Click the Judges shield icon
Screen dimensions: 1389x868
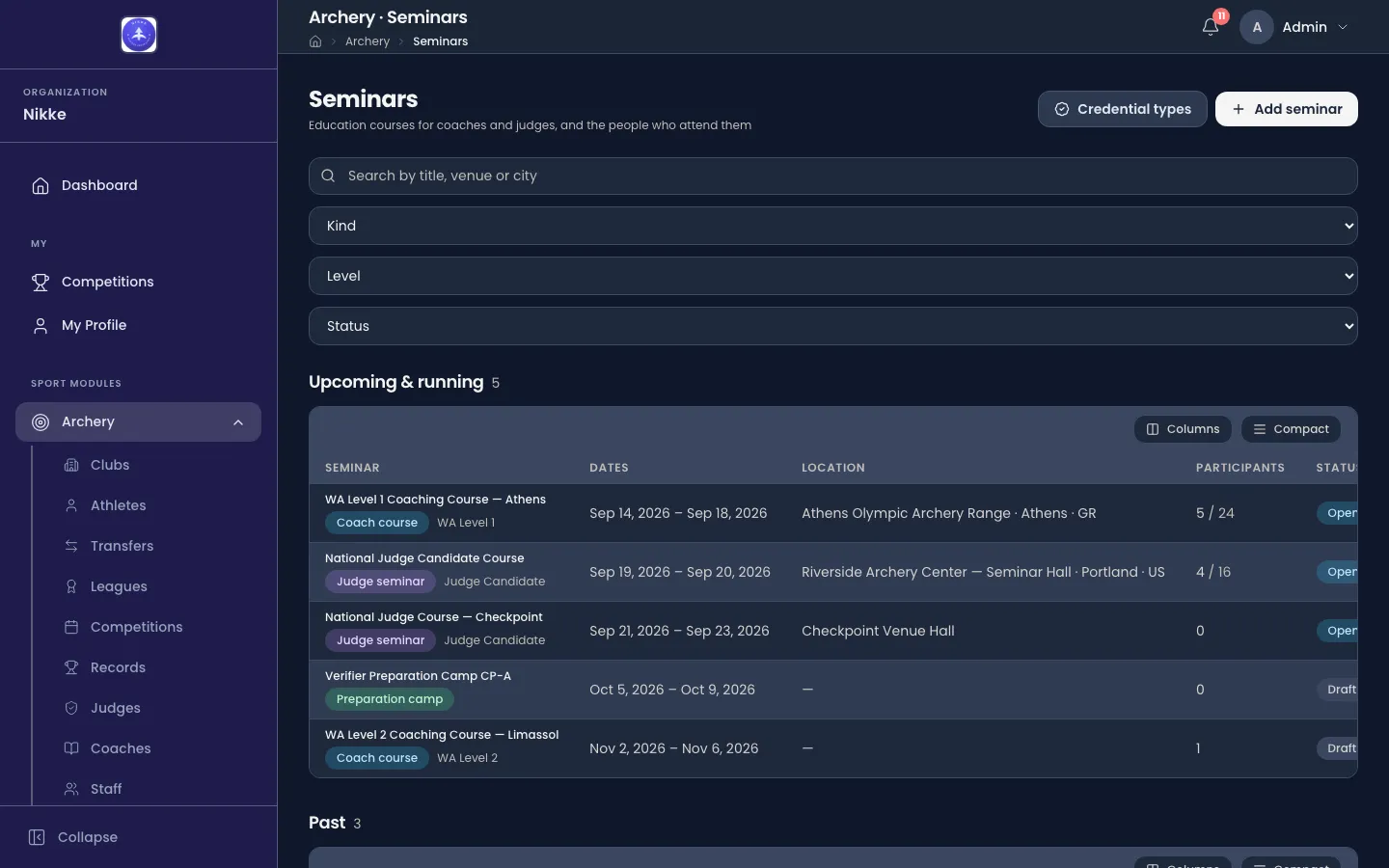(x=71, y=708)
